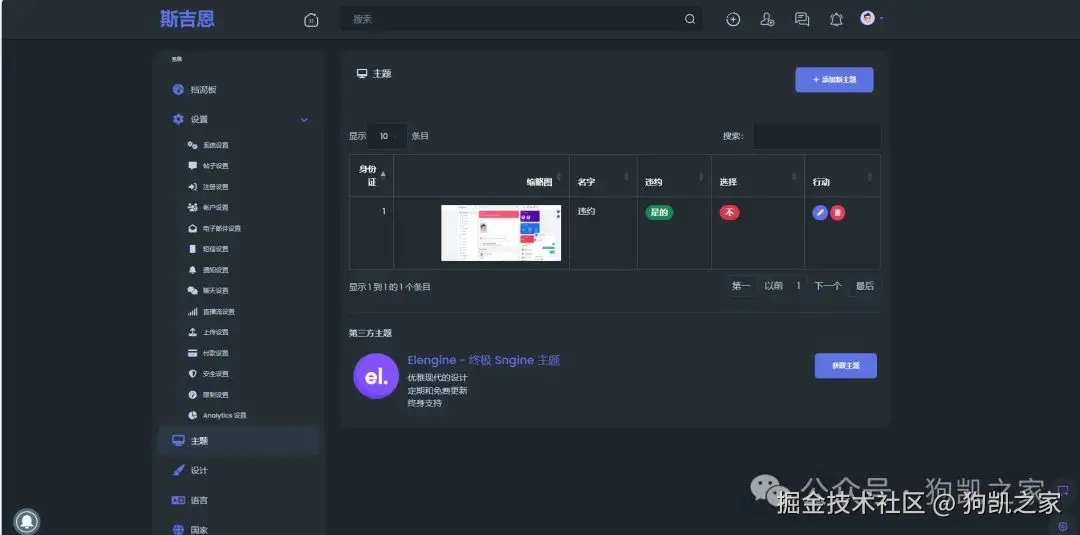Click the 第三方主题 heading
1080x535 pixels.
coord(370,333)
